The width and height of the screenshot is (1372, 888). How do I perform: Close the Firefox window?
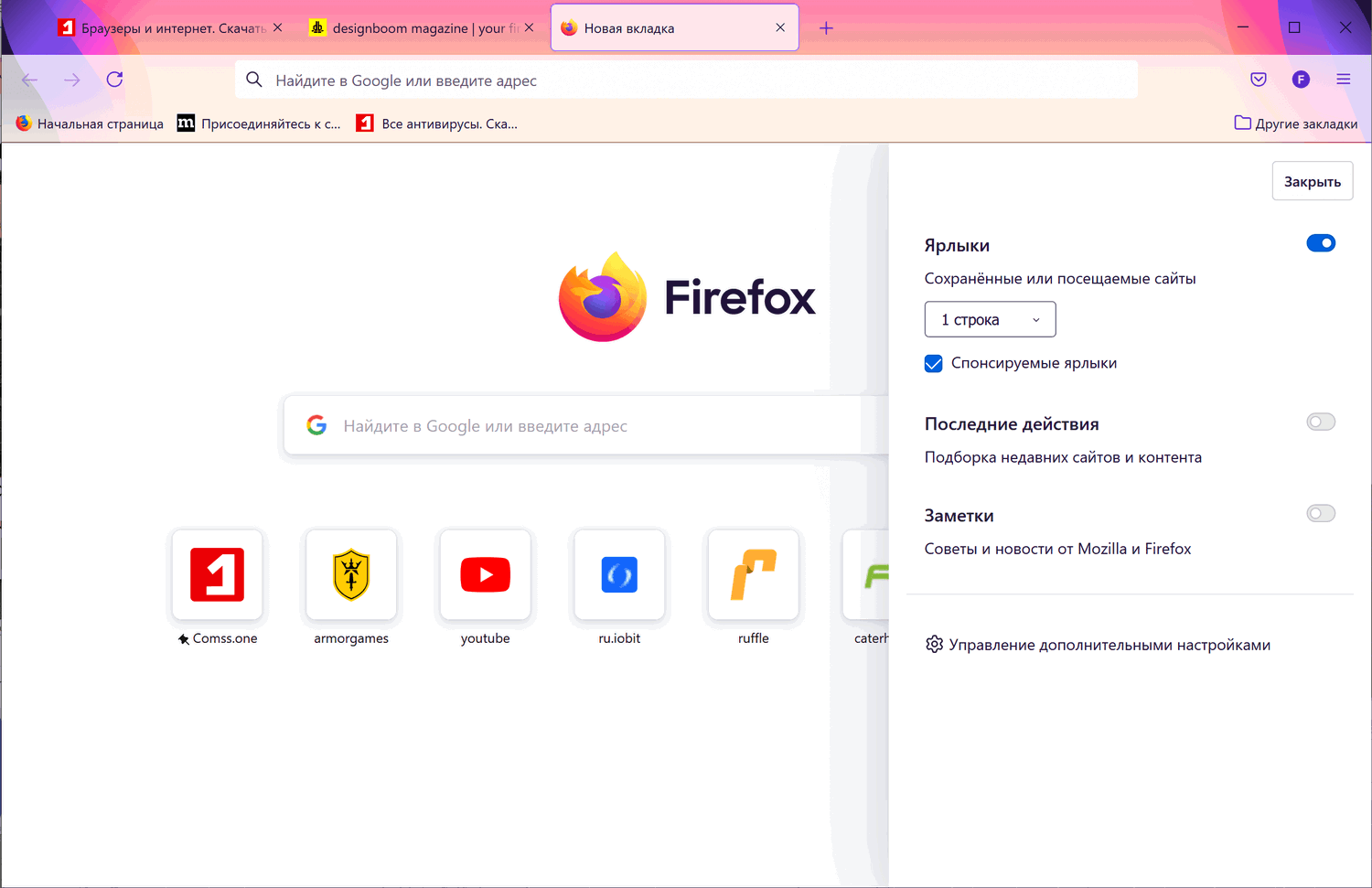(1345, 27)
